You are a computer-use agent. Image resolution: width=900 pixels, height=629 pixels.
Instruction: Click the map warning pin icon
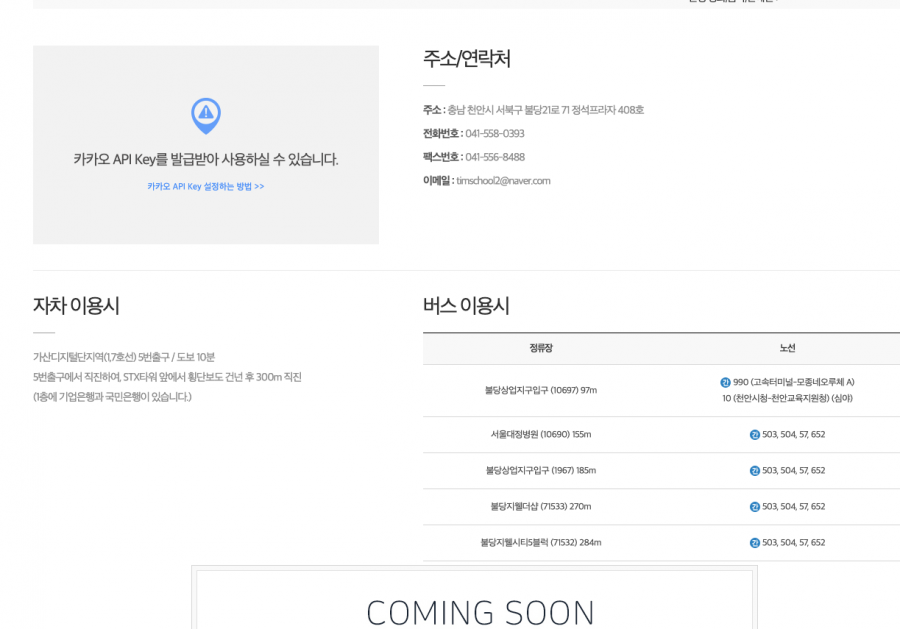(x=206, y=116)
